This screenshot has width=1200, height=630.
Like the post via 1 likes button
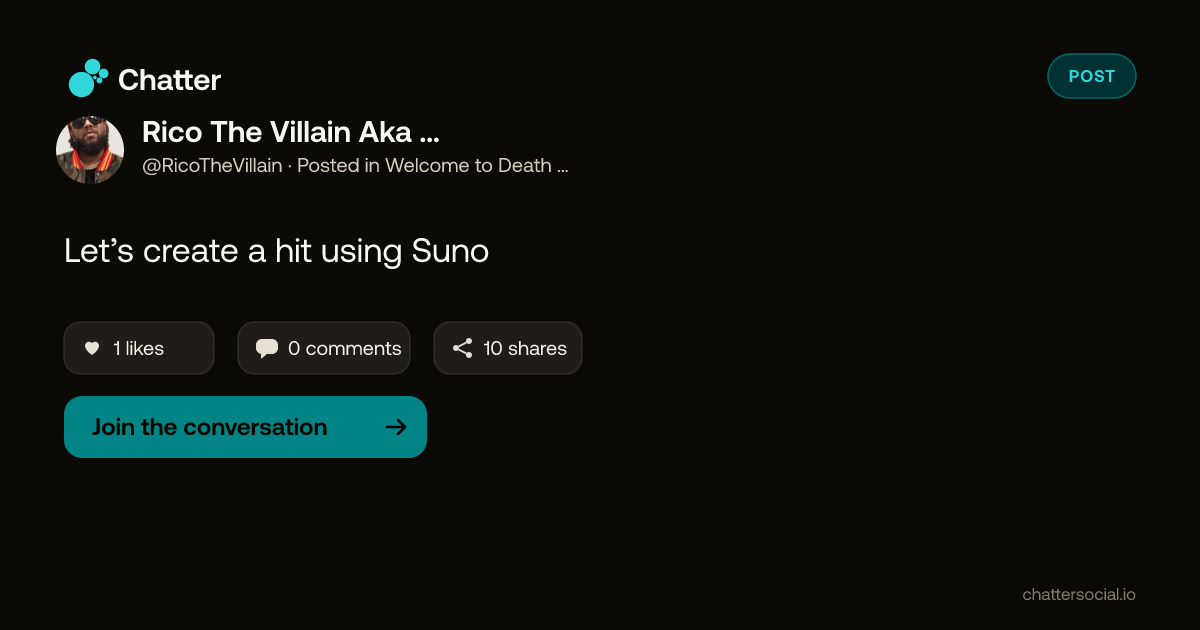point(139,348)
